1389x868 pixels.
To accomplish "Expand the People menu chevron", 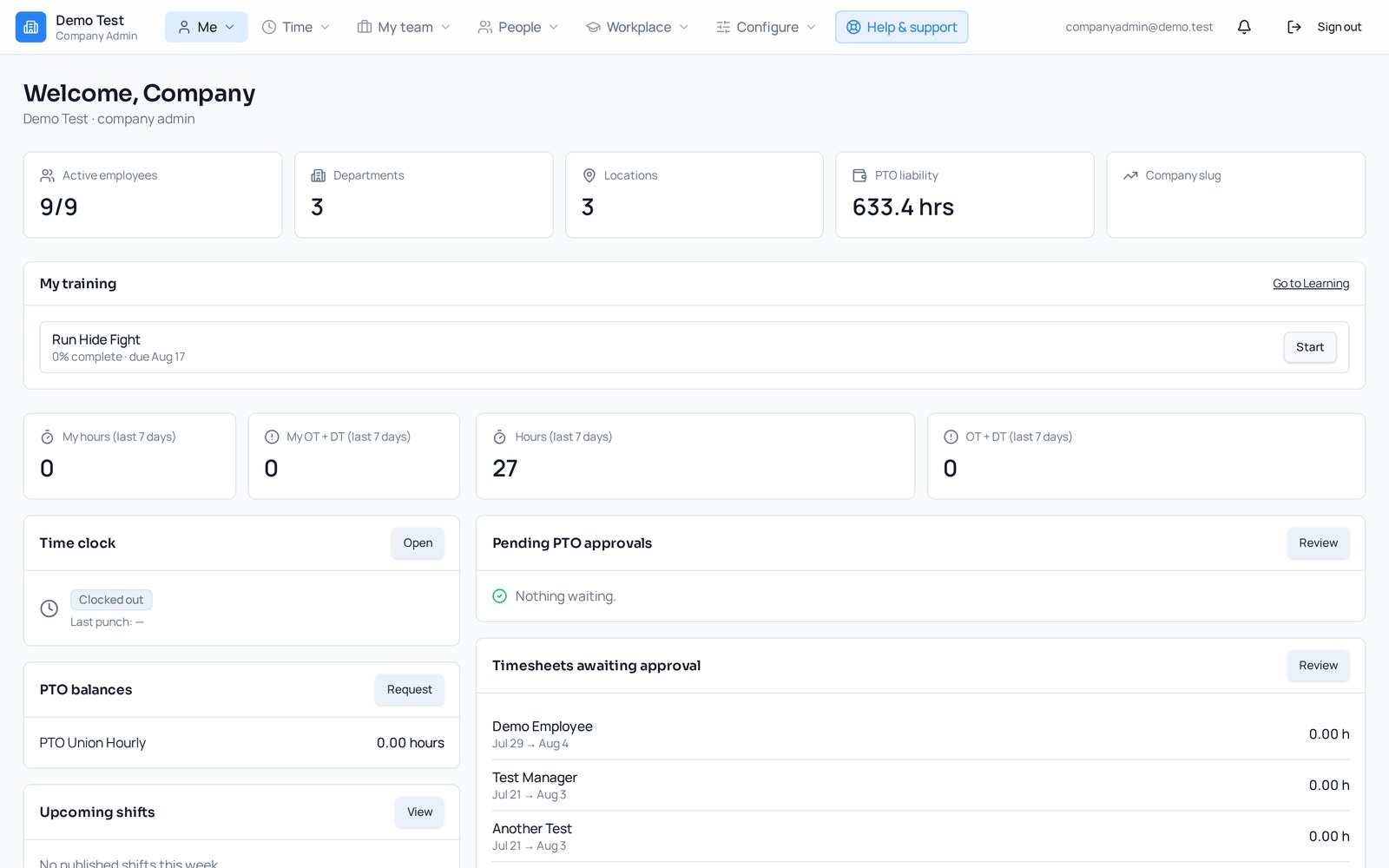I will [x=554, y=27].
